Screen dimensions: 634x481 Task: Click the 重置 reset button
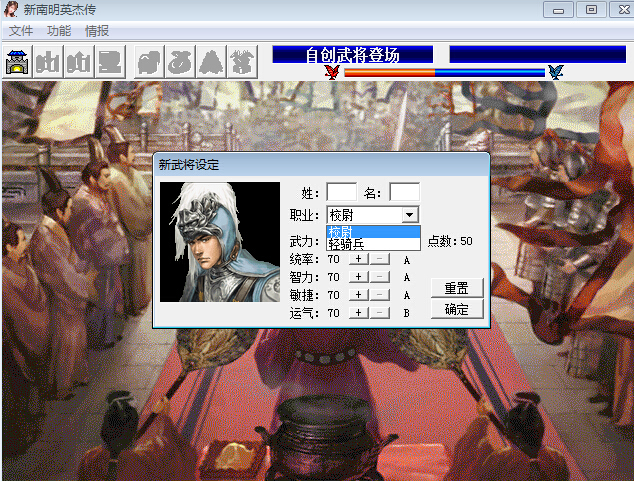coord(457,288)
